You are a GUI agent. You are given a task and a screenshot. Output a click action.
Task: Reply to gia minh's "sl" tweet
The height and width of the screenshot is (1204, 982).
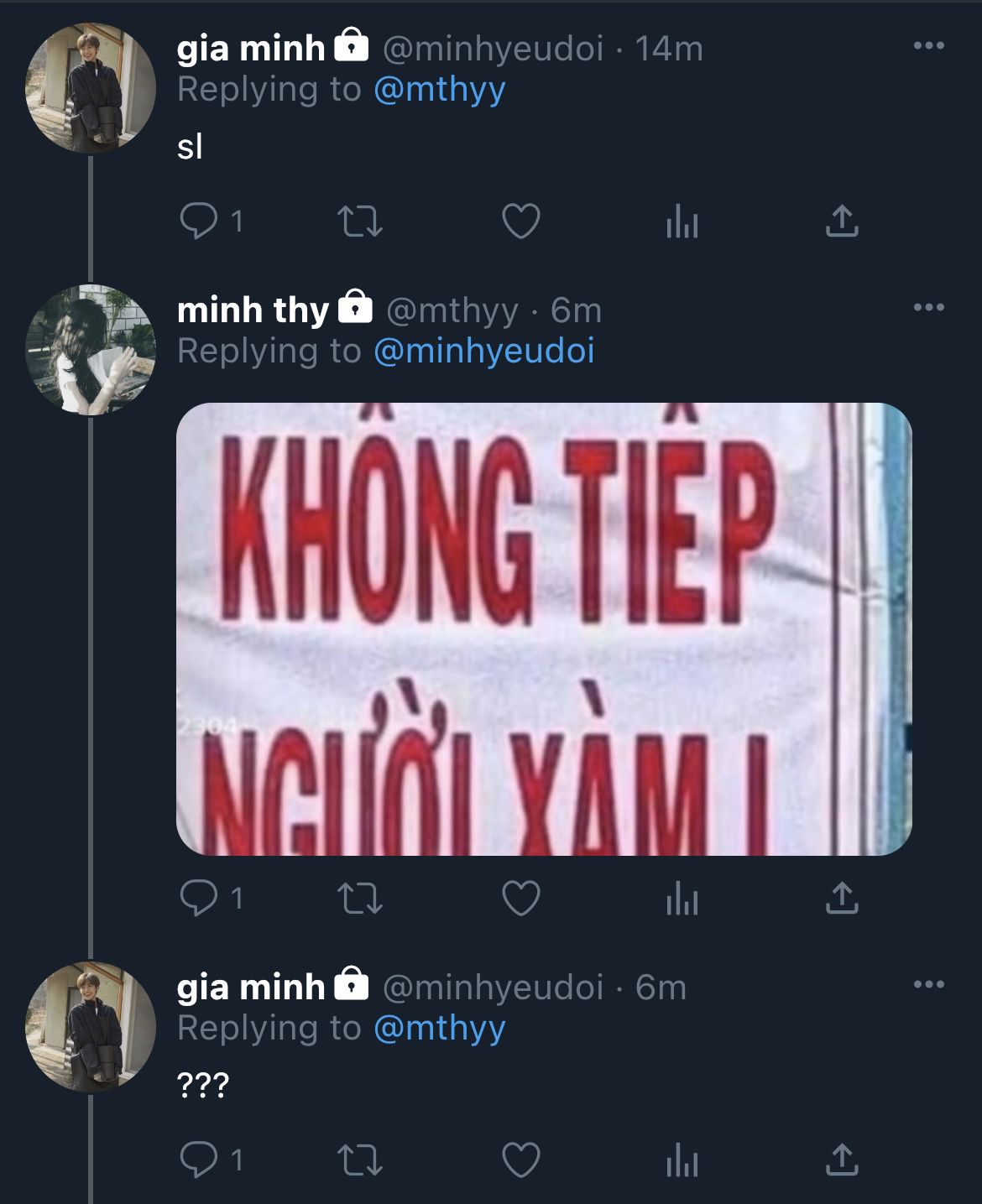click(x=199, y=222)
